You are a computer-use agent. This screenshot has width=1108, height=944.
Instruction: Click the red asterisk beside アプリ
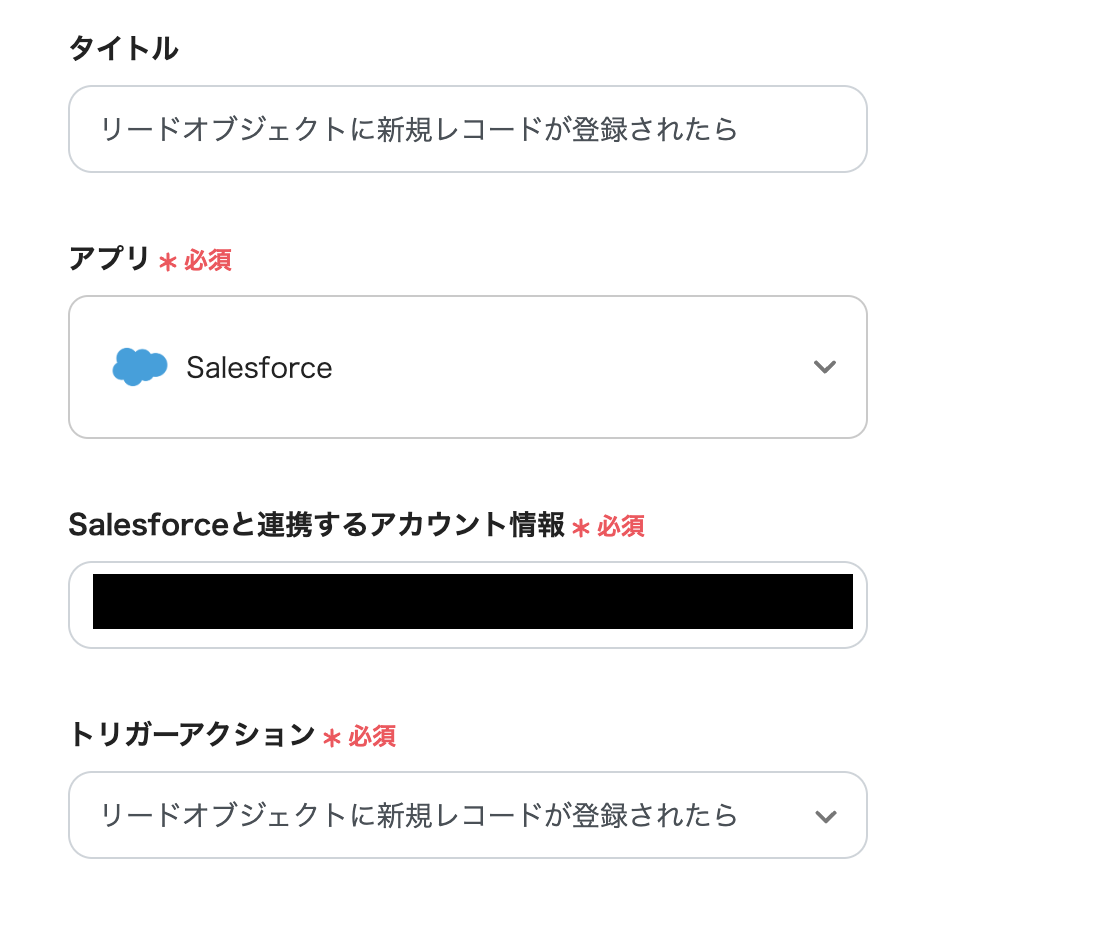pyautogui.click(x=168, y=262)
